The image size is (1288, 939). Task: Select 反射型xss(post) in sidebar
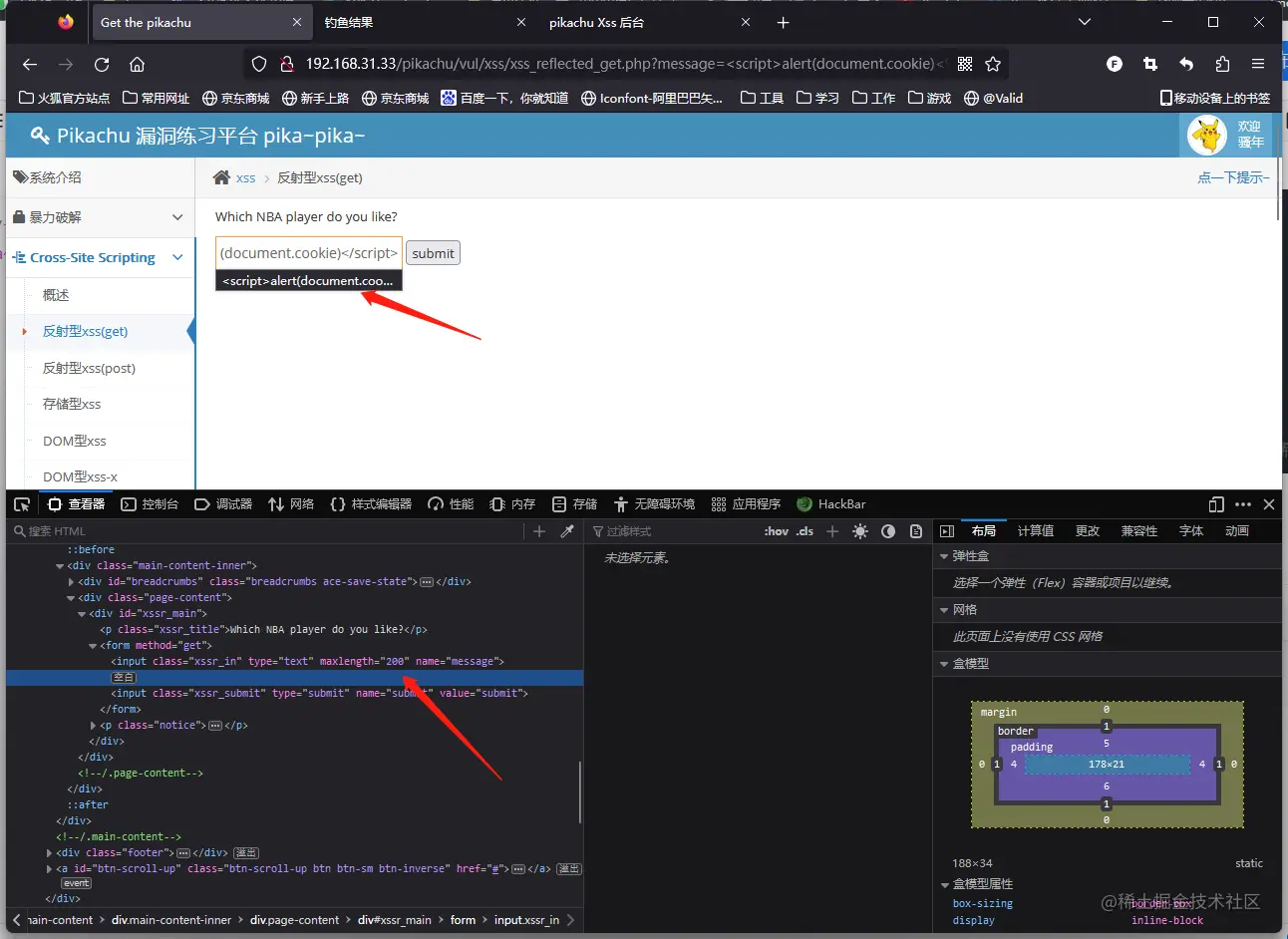[89, 368]
